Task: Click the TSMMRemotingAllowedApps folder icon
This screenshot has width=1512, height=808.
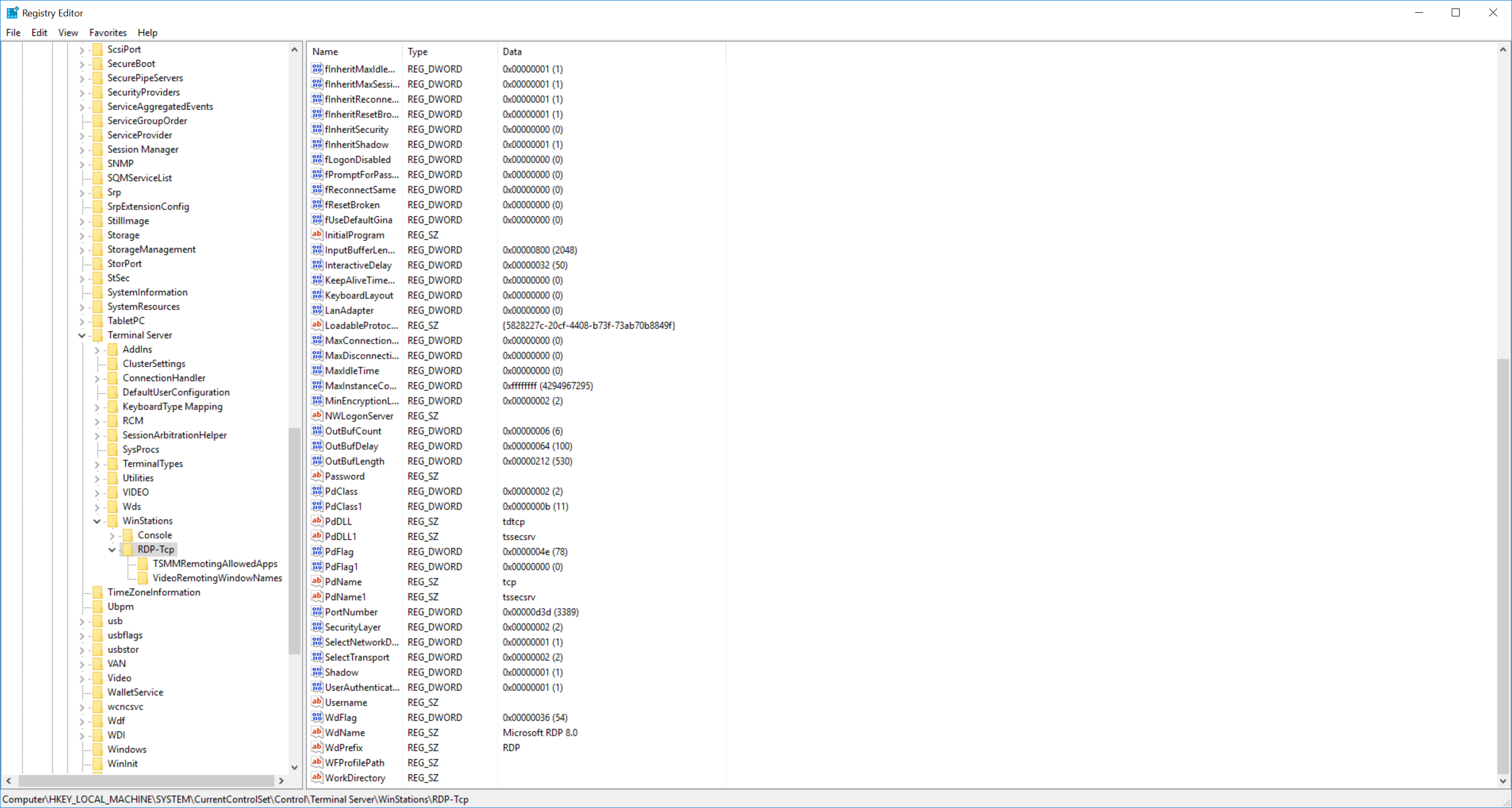Action: [x=143, y=564]
